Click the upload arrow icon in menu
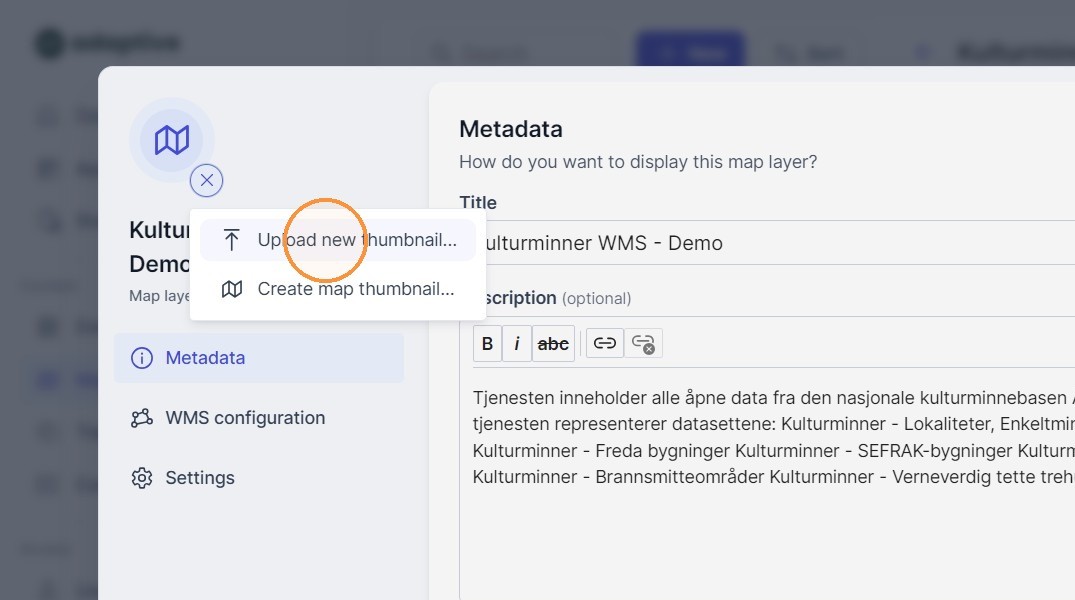Image resolution: width=1075 pixels, height=600 pixels. tap(232, 240)
